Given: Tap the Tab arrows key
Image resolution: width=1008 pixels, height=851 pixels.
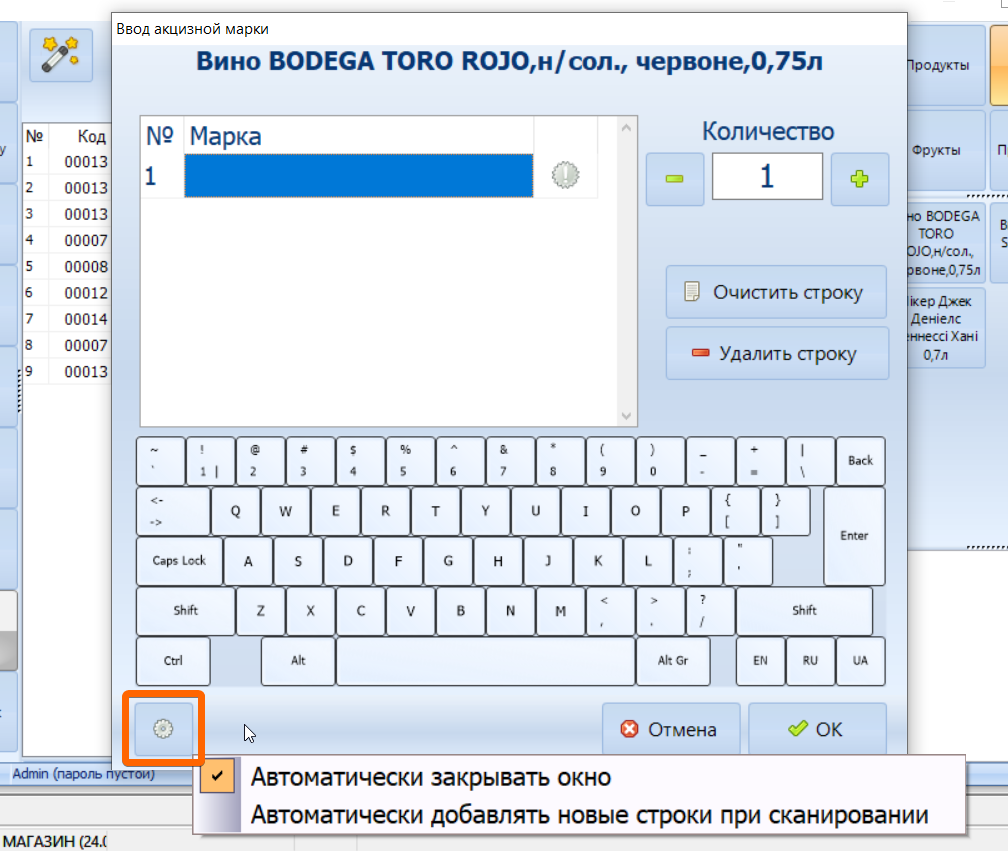Looking at the screenshot, I should pyautogui.click(x=173, y=511).
